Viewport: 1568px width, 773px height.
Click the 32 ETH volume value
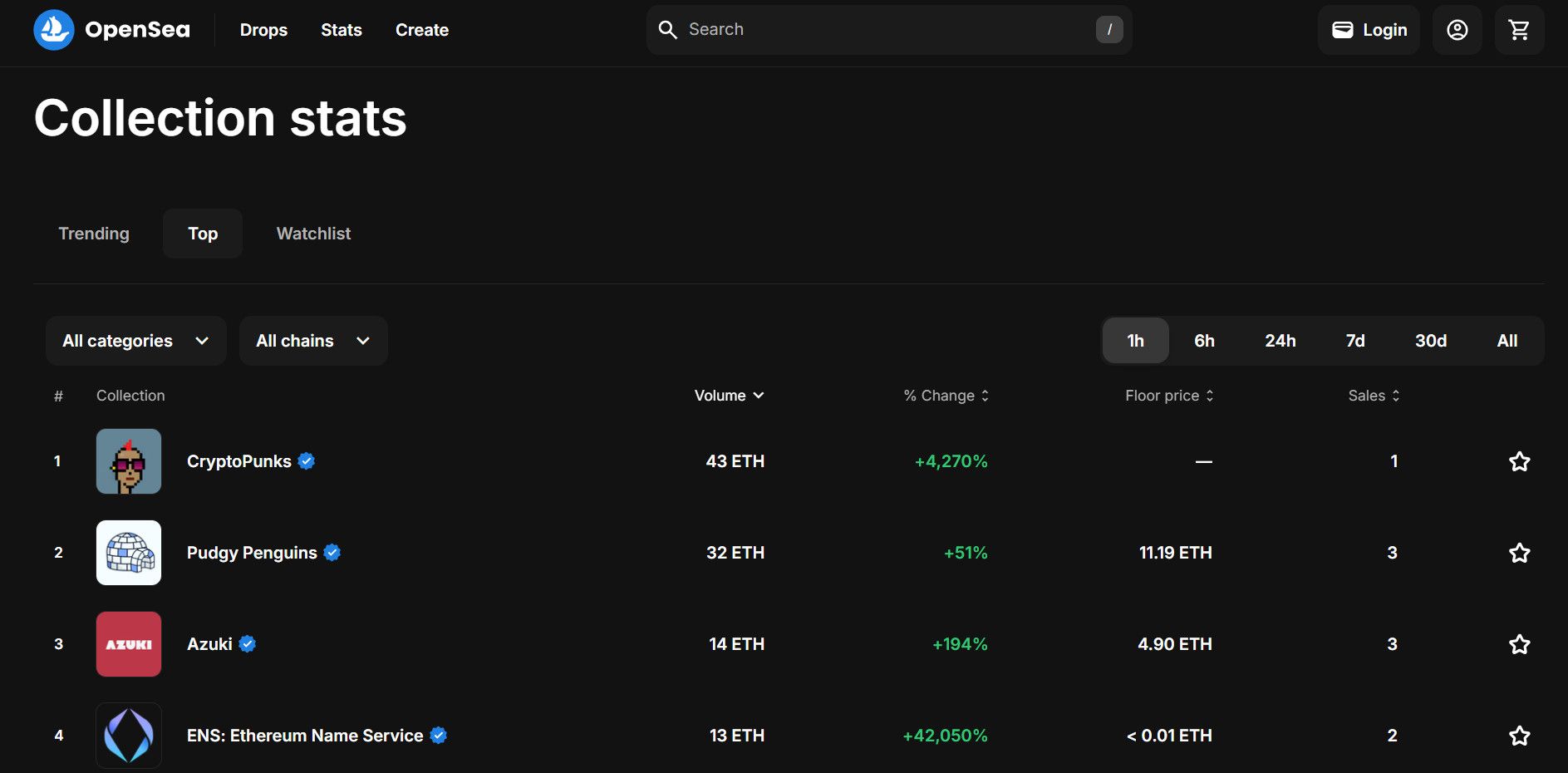(x=735, y=553)
